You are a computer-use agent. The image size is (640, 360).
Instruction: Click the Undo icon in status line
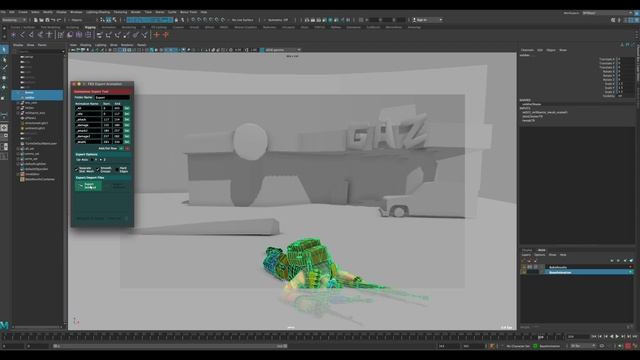53,20
